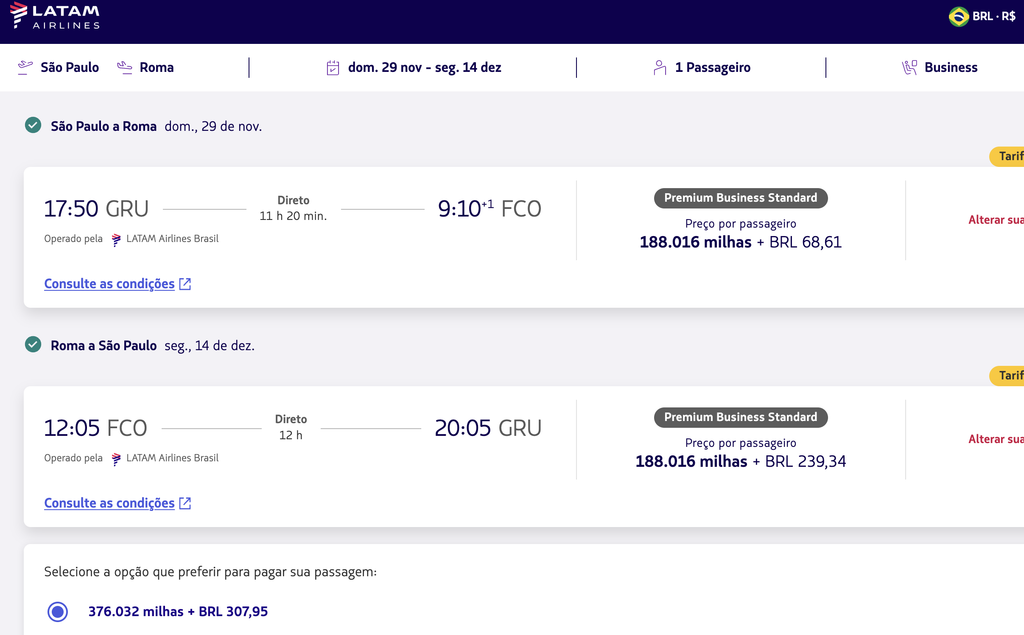Click LATAM logo beside outbound operator name

pos(116,239)
